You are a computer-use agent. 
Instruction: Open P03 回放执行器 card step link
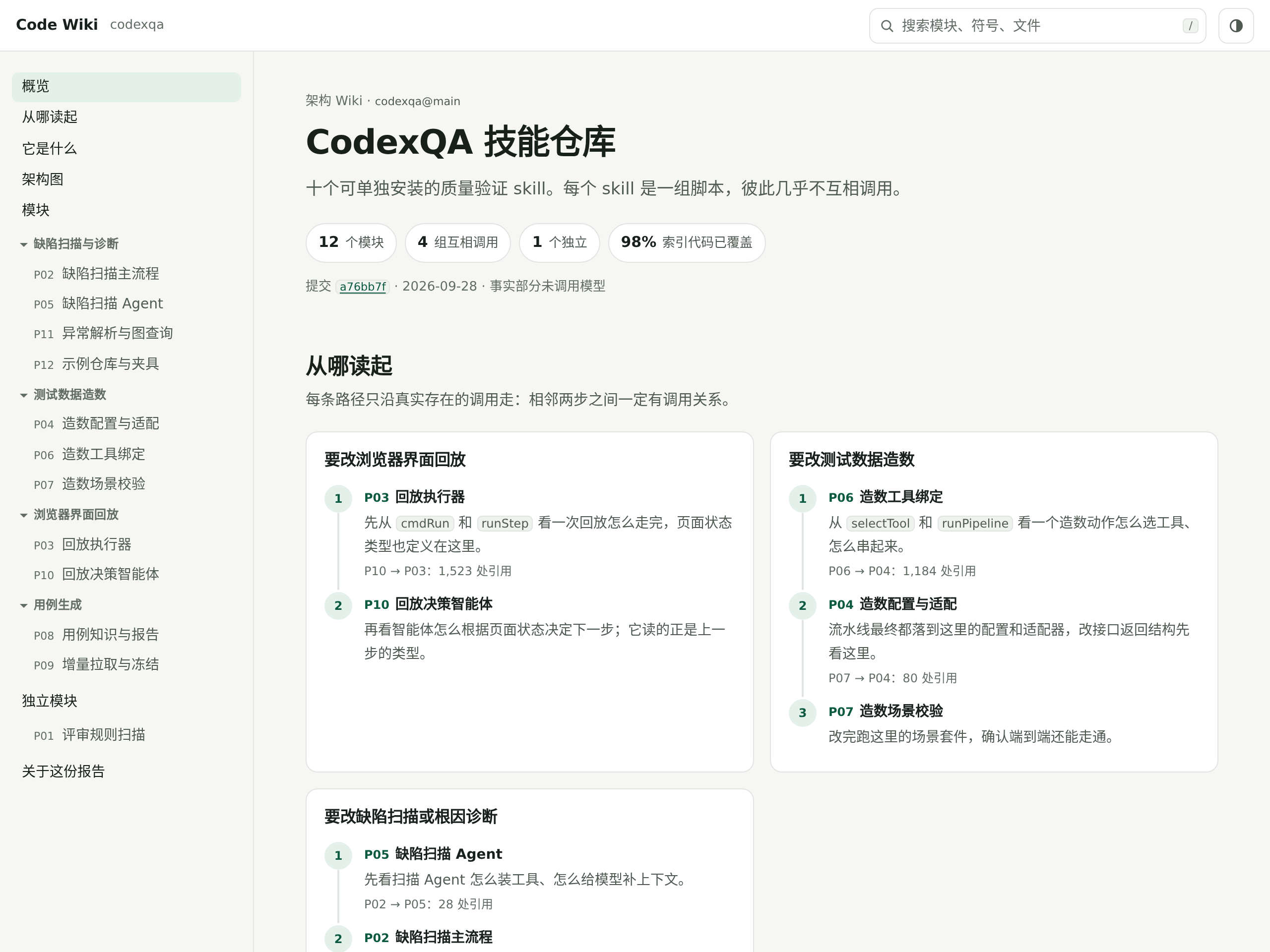tap(415, 497)
